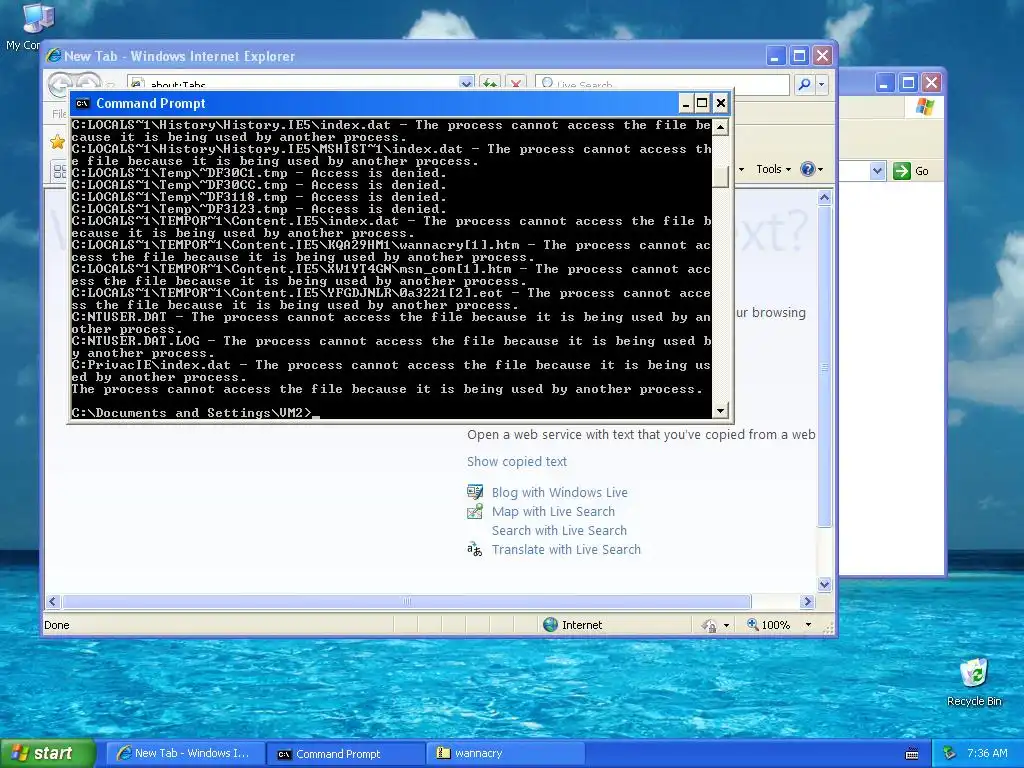Click the Internet Explorer Favorites star icon
Screen dimensions: 1024x768
coord(57,142)
